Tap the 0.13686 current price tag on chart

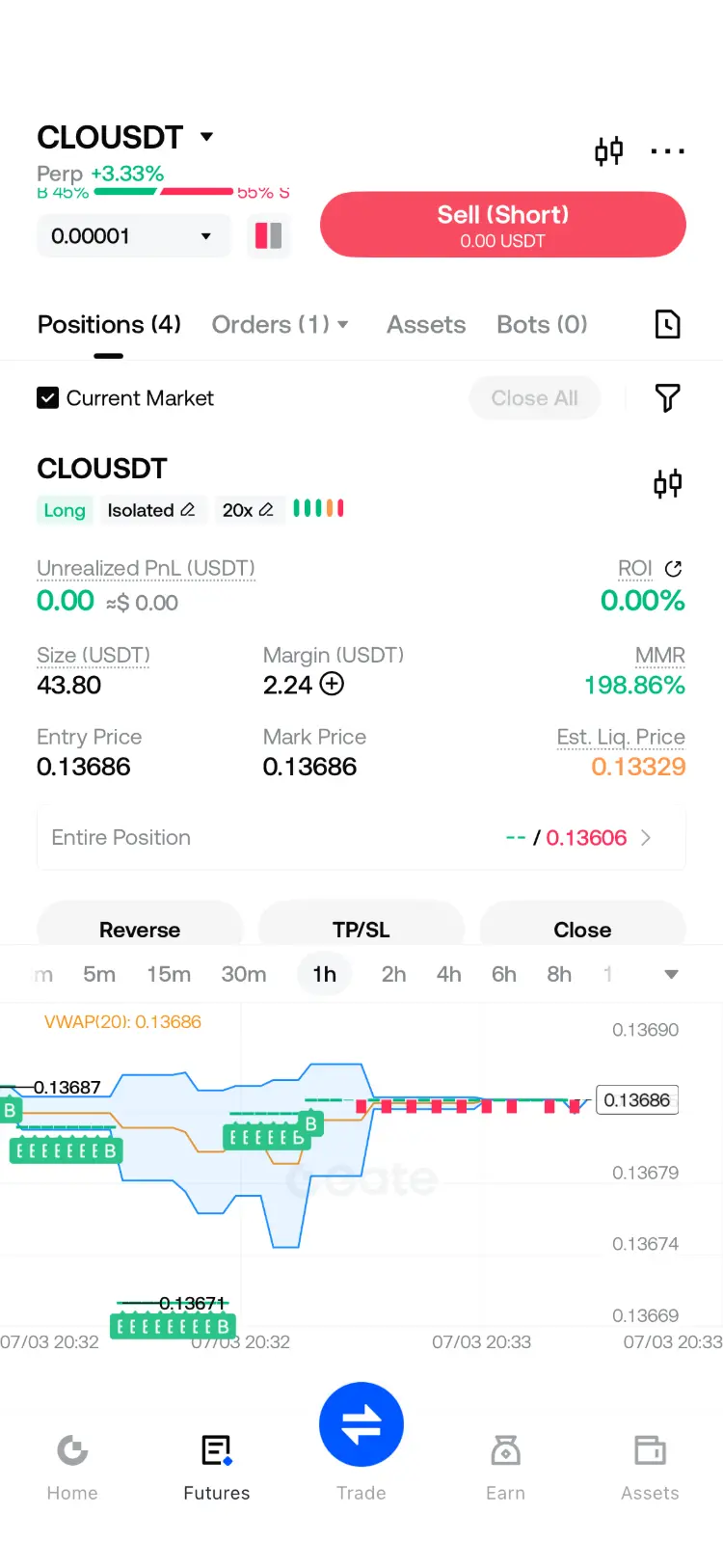click(637, 1100)
